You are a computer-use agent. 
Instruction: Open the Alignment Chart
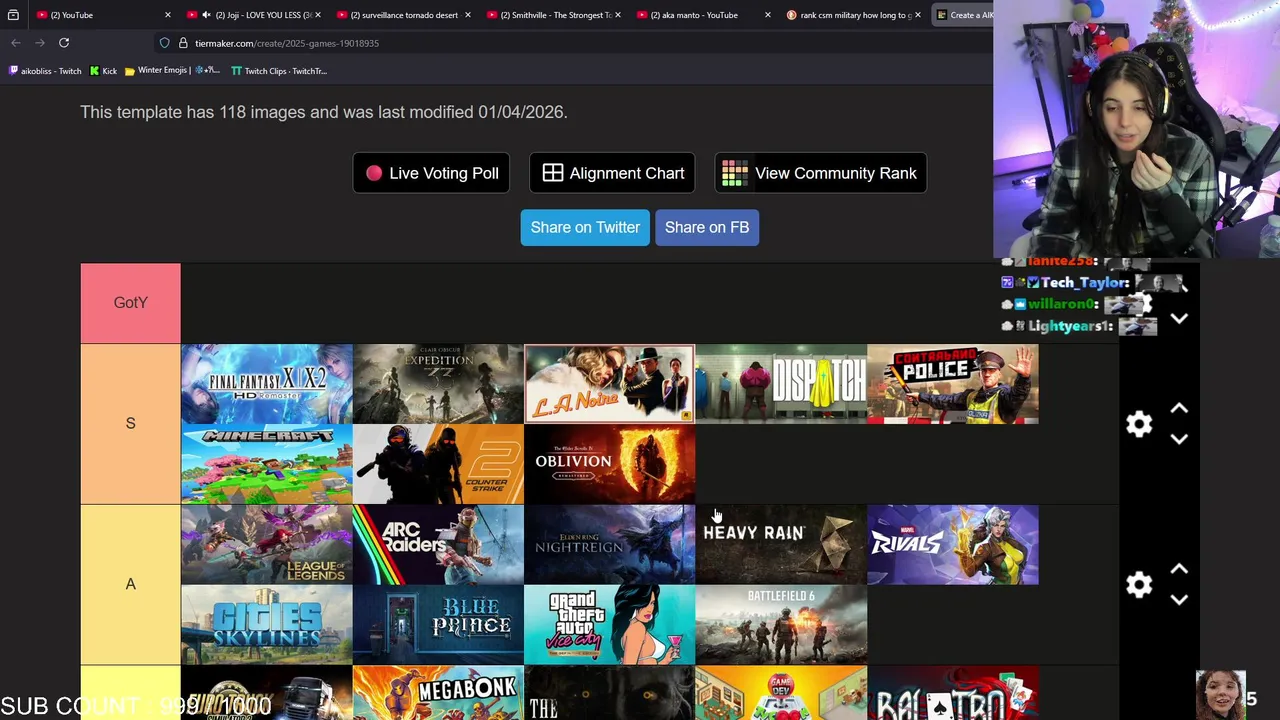coord(612,173)
